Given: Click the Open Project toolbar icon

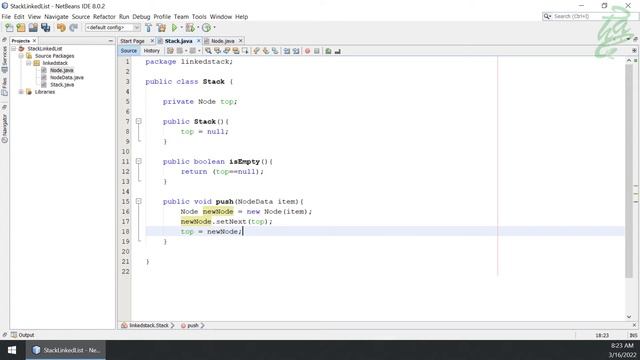Looking at the screenshot, I should 33,27.
